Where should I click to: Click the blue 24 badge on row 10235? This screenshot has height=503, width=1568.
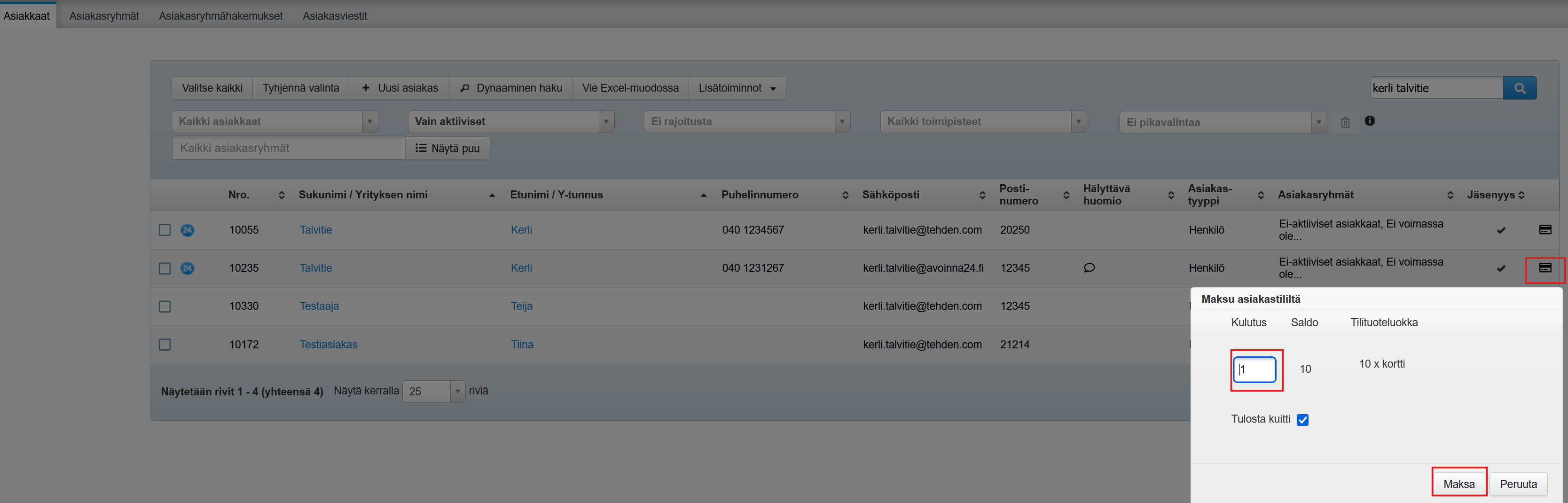pos(188,268)
